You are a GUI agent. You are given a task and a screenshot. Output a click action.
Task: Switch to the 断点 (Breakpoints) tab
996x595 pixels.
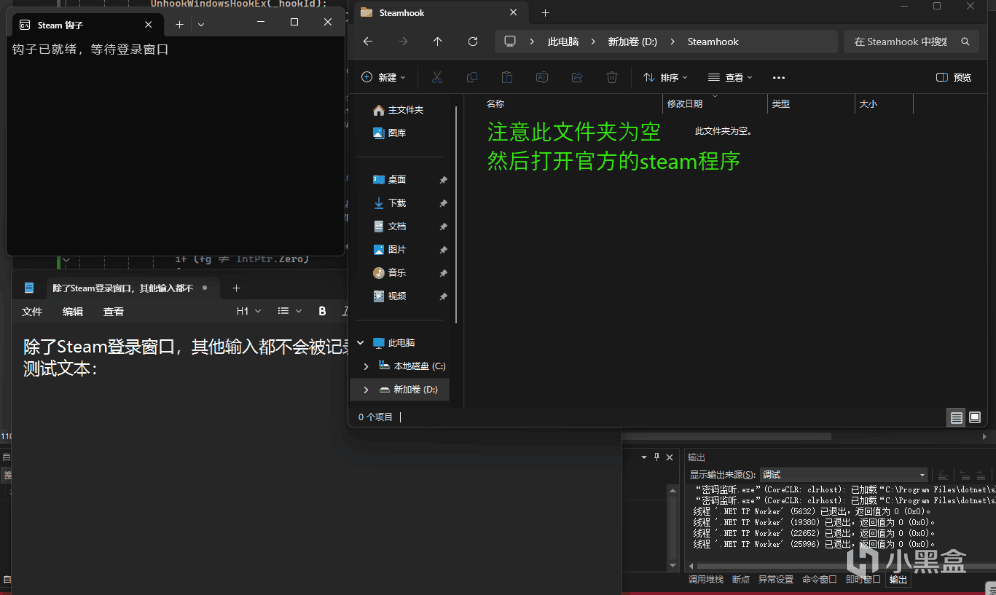coord(740,579)
